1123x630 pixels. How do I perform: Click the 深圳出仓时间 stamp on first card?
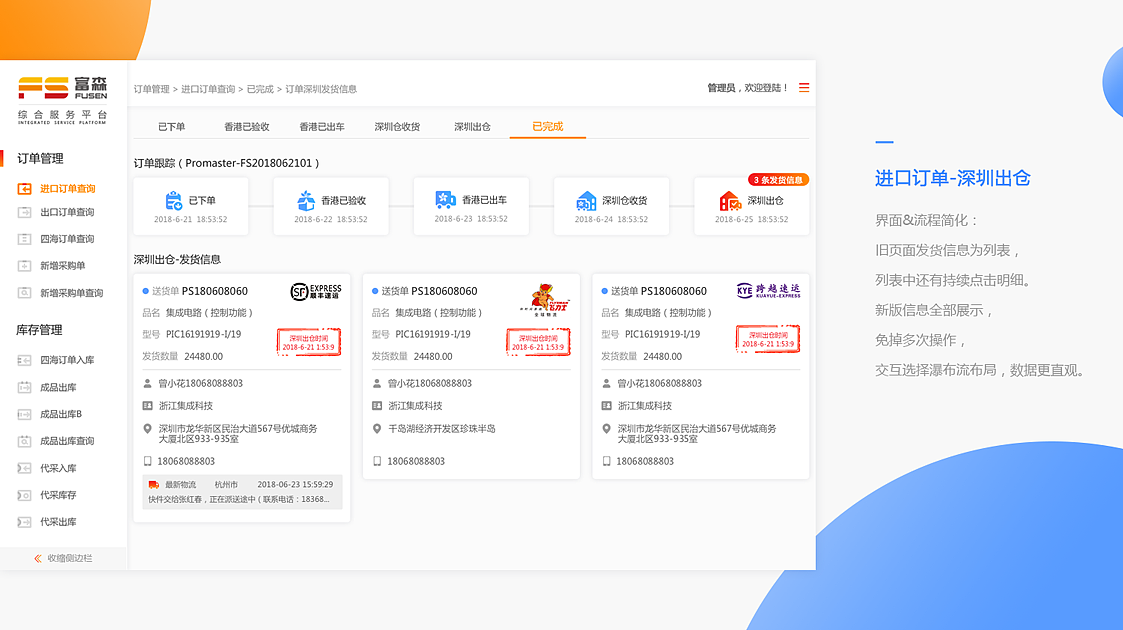pyautogui.click(x=309, y=342)
